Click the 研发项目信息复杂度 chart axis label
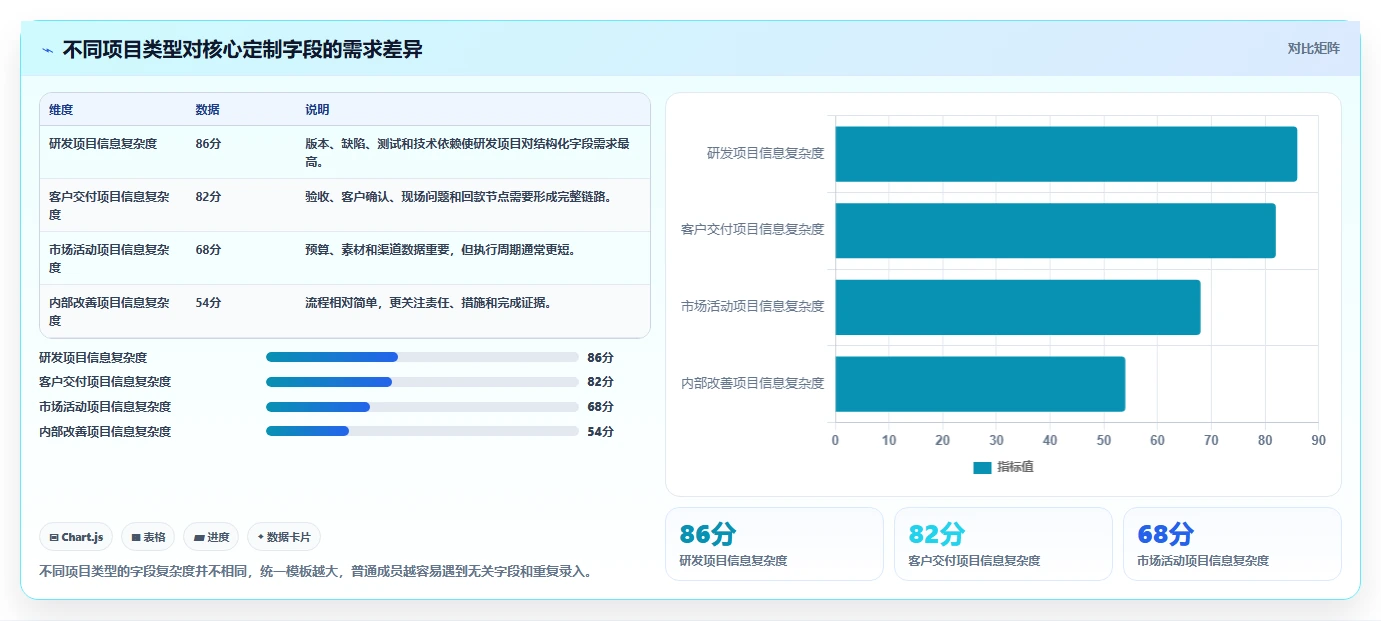This screenshot has width=1381, height=621. [x=765, y=154]
